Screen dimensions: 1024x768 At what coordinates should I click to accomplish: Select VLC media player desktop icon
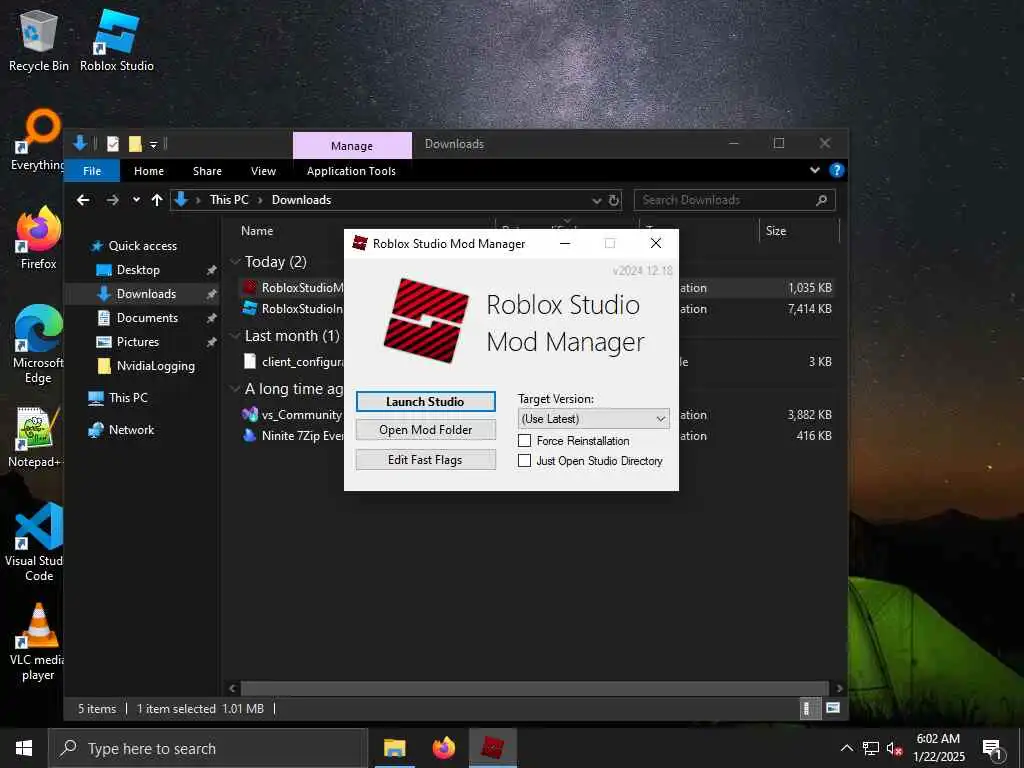pos(38,643)
